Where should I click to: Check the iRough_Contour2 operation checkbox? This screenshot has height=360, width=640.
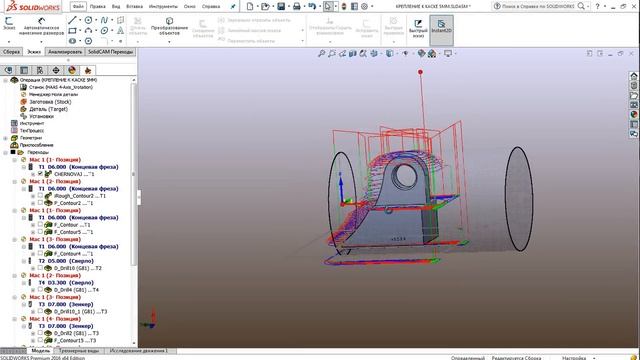40,196
